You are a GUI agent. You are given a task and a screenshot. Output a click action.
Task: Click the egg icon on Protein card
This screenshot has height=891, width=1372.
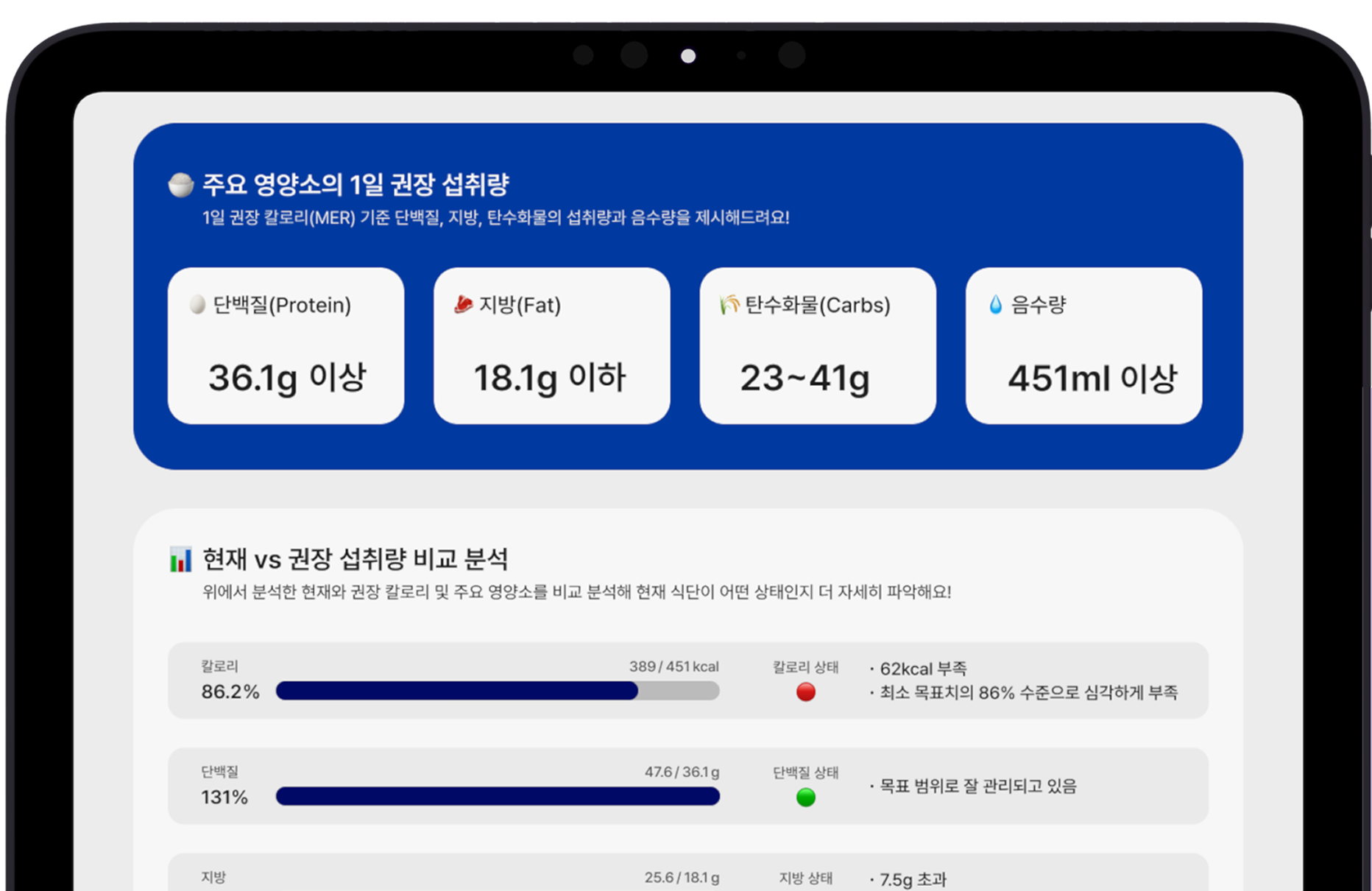(197, 305)
